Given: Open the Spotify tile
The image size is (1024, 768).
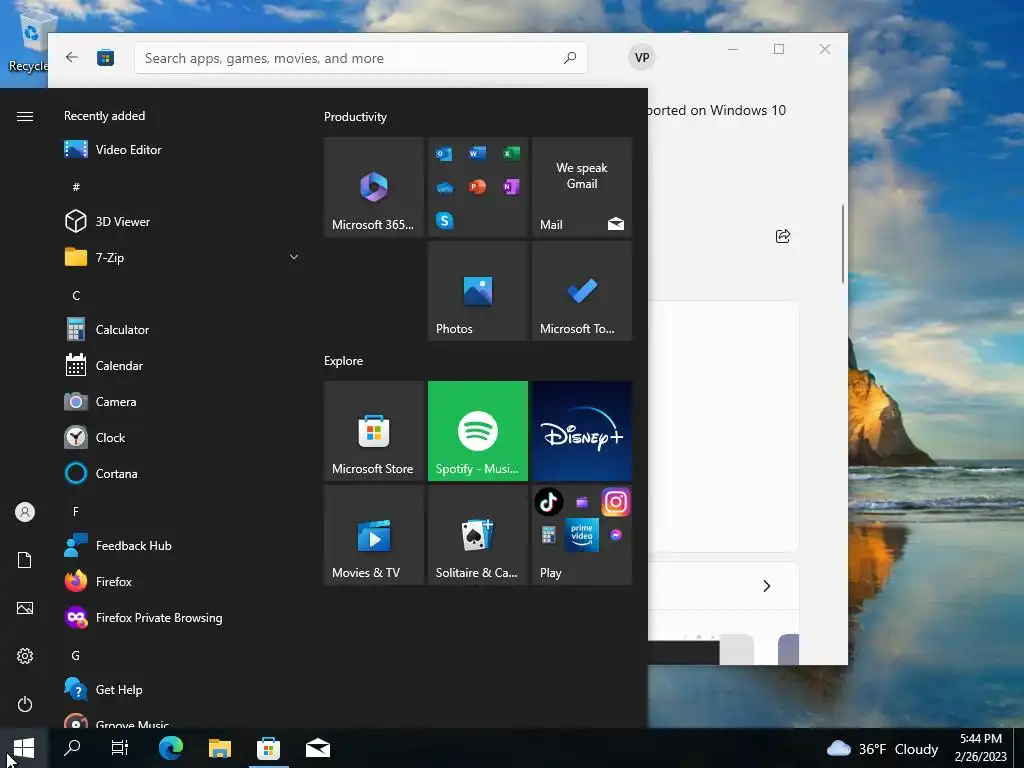Looking at the screenshot, I should [x=478, y=431].
